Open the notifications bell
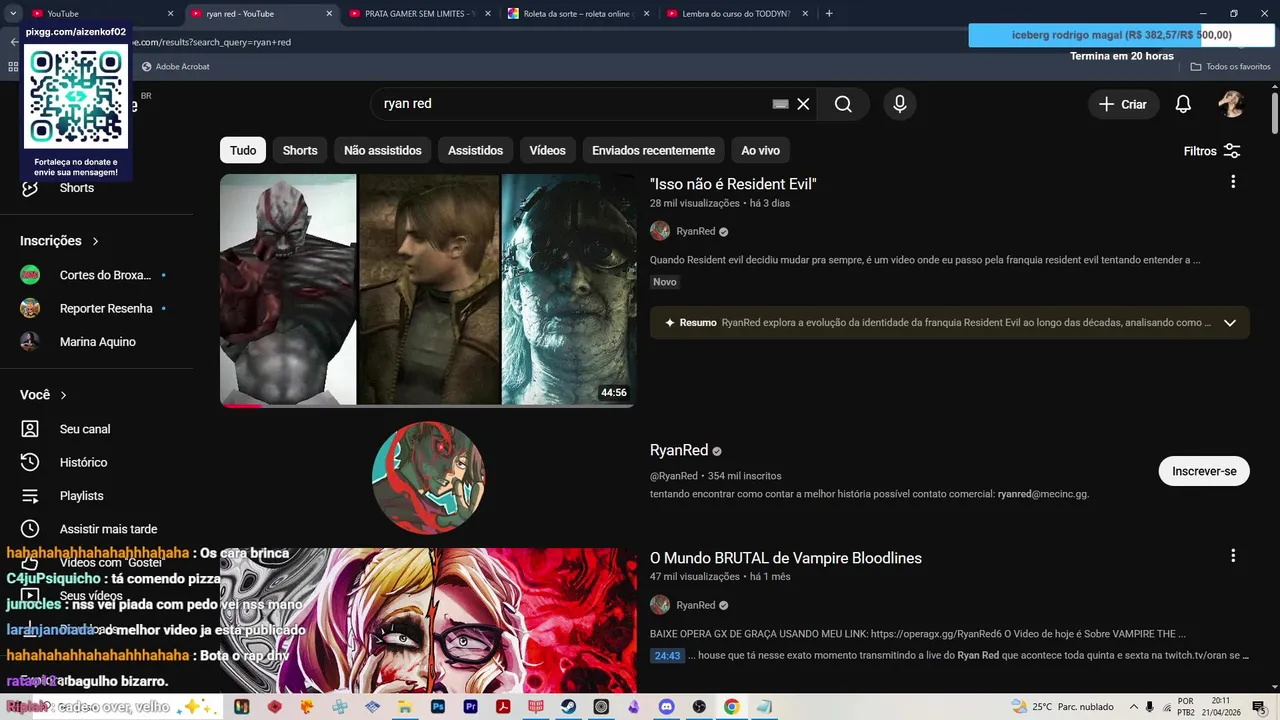Image resolution: width=1280 pixels, height=720 pixels. click(x=1183, y=104)
